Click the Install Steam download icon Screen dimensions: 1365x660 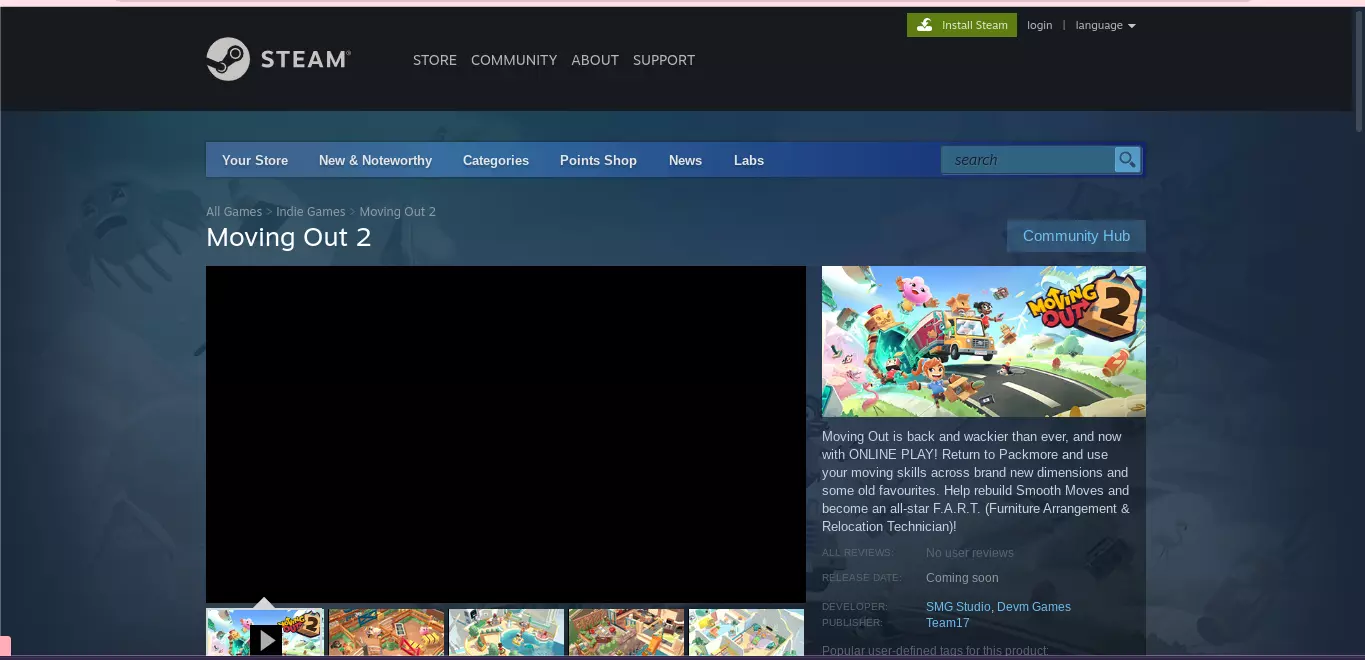(925, 25)
